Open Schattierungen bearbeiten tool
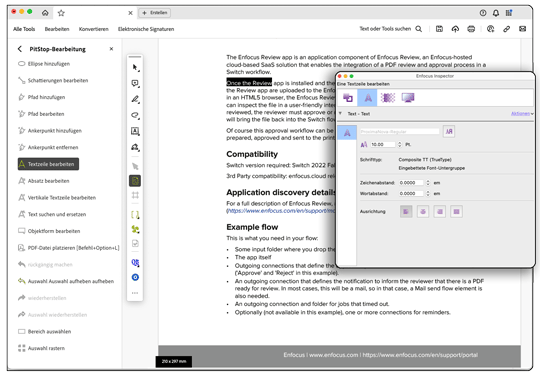This screenshot has height=379, width=540. [53, 81]
